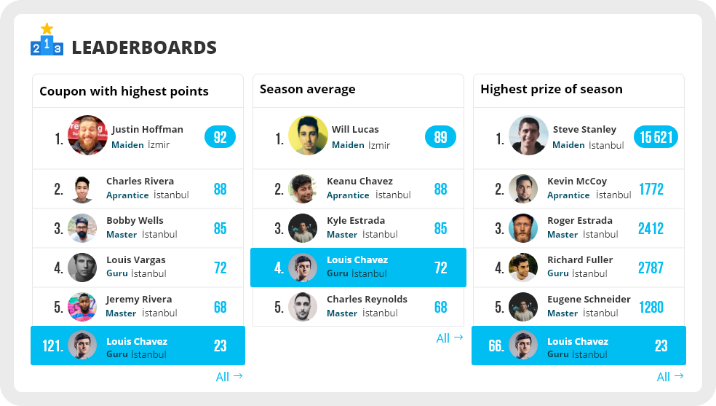
Task: Open All link under Coupon with highest points
Action: pyautogui.click(x=229, y=377)
